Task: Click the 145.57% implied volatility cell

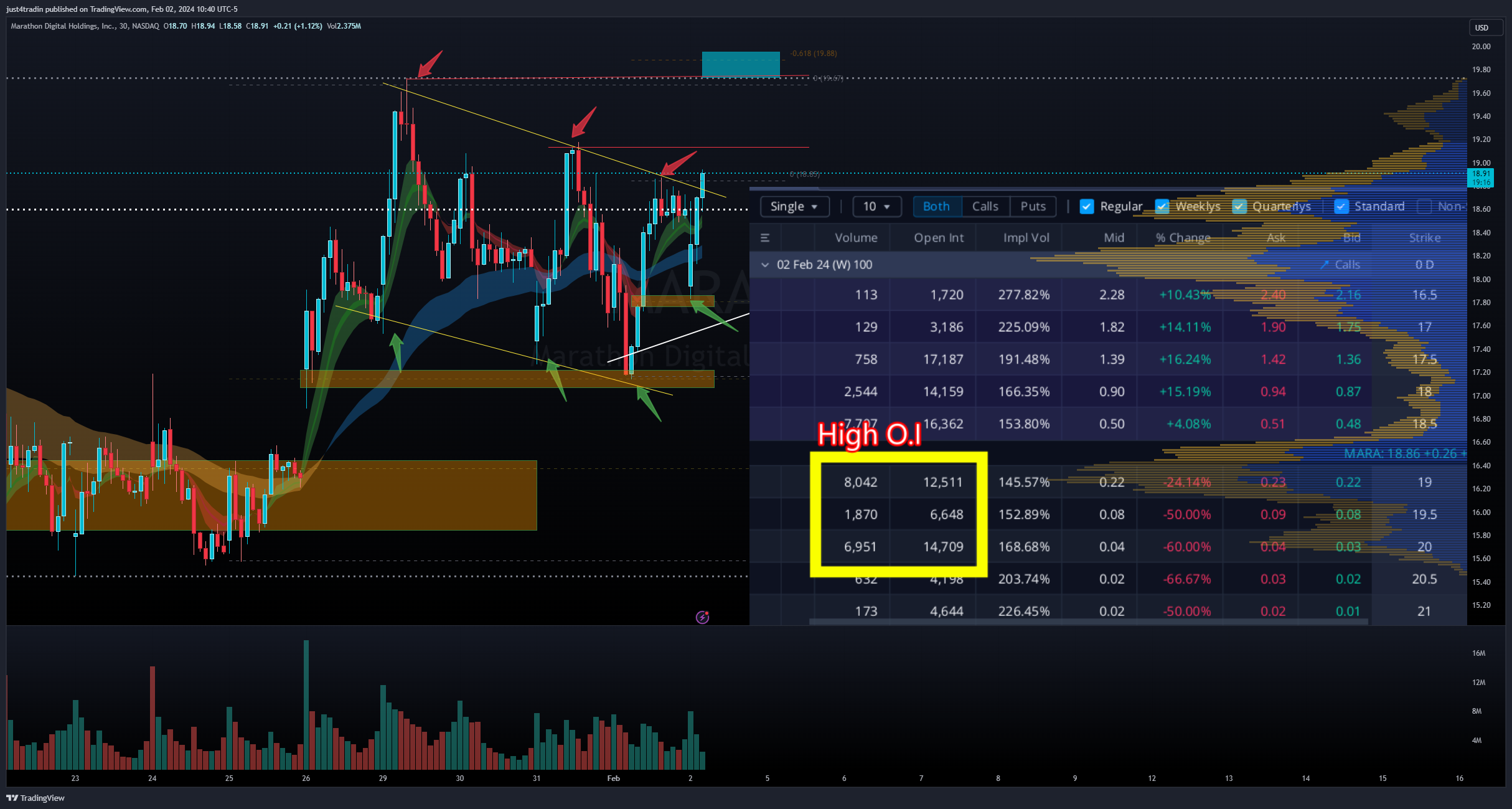Action: point(1024,482)
